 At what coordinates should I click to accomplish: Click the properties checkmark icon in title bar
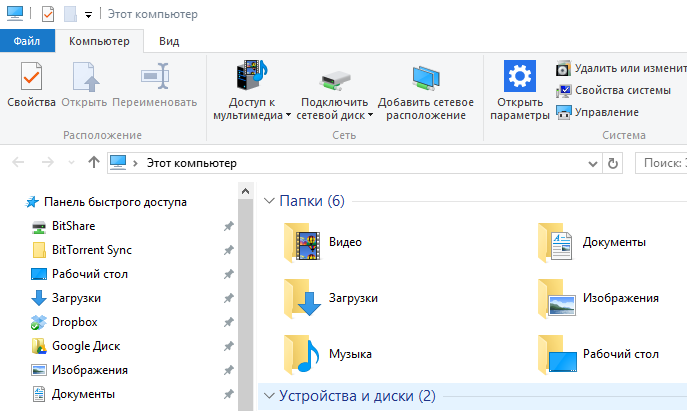(x=48, y=14)
